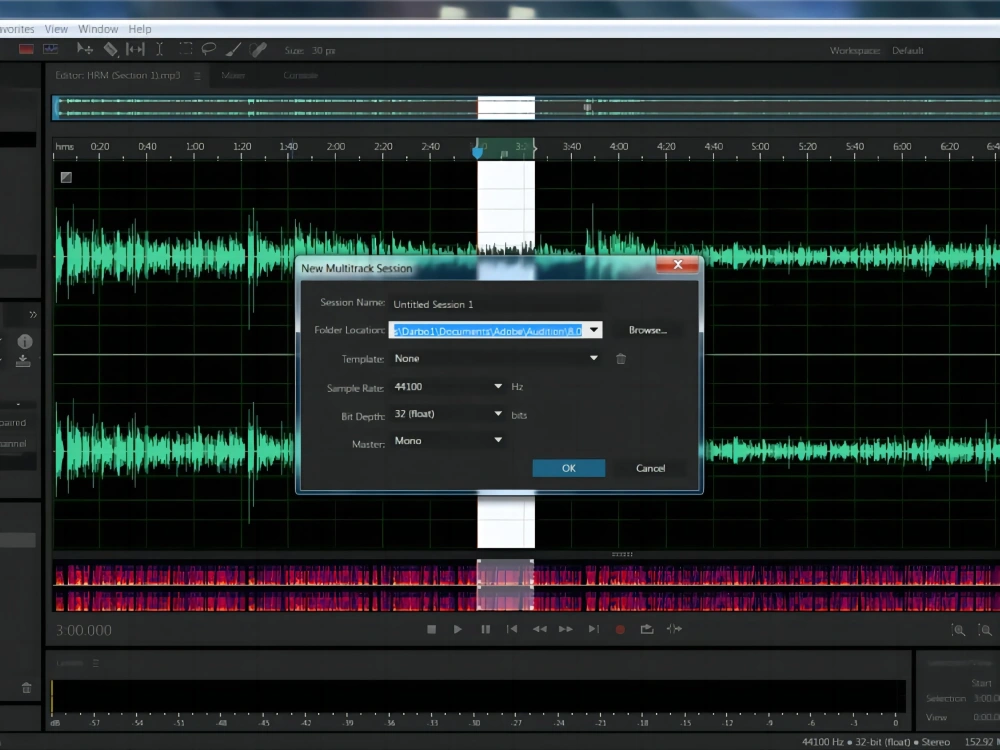Screen dimensions: 1000x750
Task: Close the New Multitrack Session dialog
Action: coord(678,265)
